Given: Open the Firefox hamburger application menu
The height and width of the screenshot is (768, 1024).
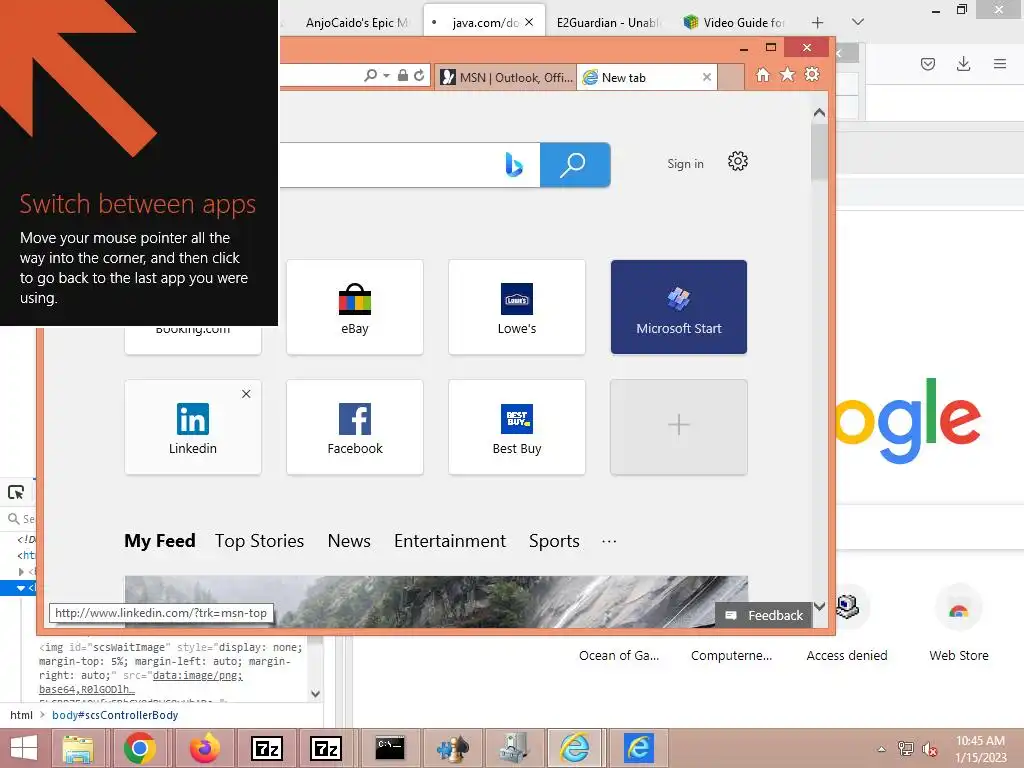Looking at the screenshot, I should [x=999, y=63].
